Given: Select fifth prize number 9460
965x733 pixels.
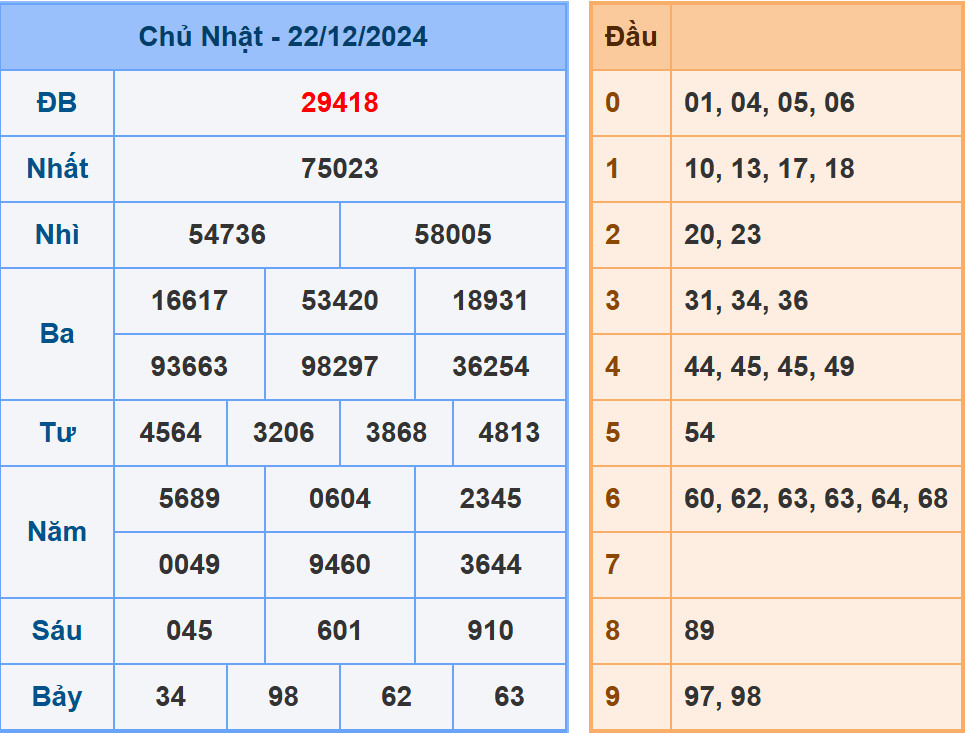Looking at the screenshot, I should point(339,565).
